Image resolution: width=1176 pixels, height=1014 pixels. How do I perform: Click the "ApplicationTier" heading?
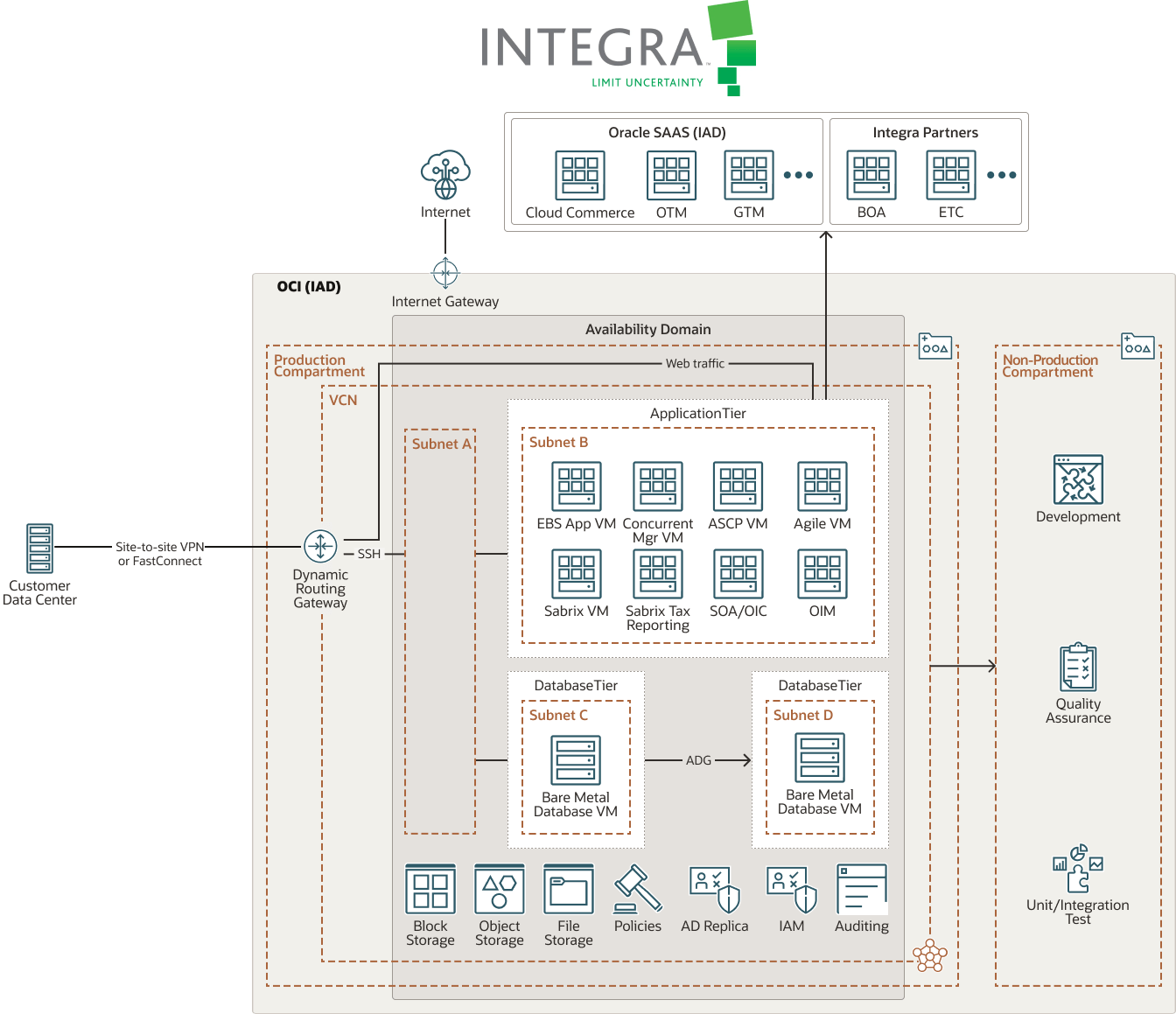click(x=698, y=414)
